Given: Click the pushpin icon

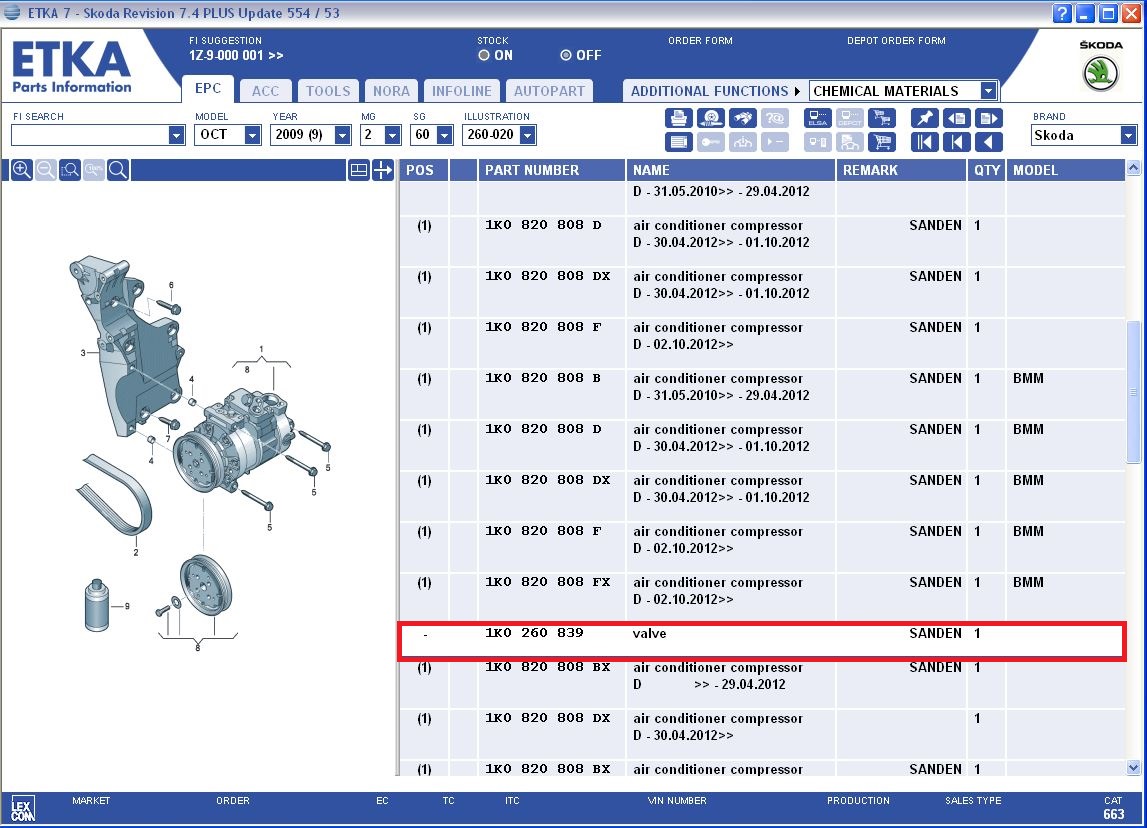Looking at the screenshot, I should point(925,118).
